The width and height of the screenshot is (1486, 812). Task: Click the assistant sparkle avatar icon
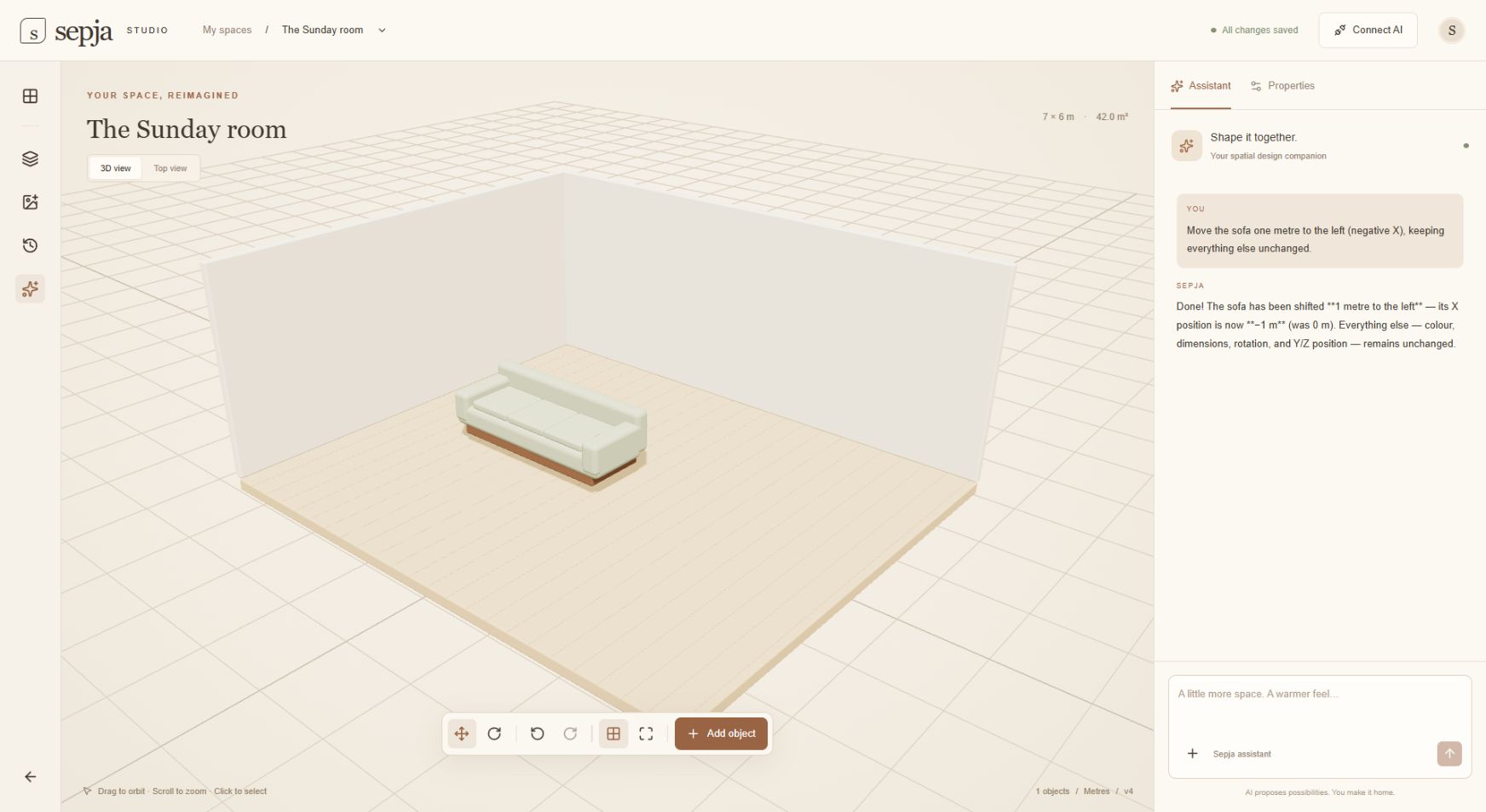coord(1186,146)
